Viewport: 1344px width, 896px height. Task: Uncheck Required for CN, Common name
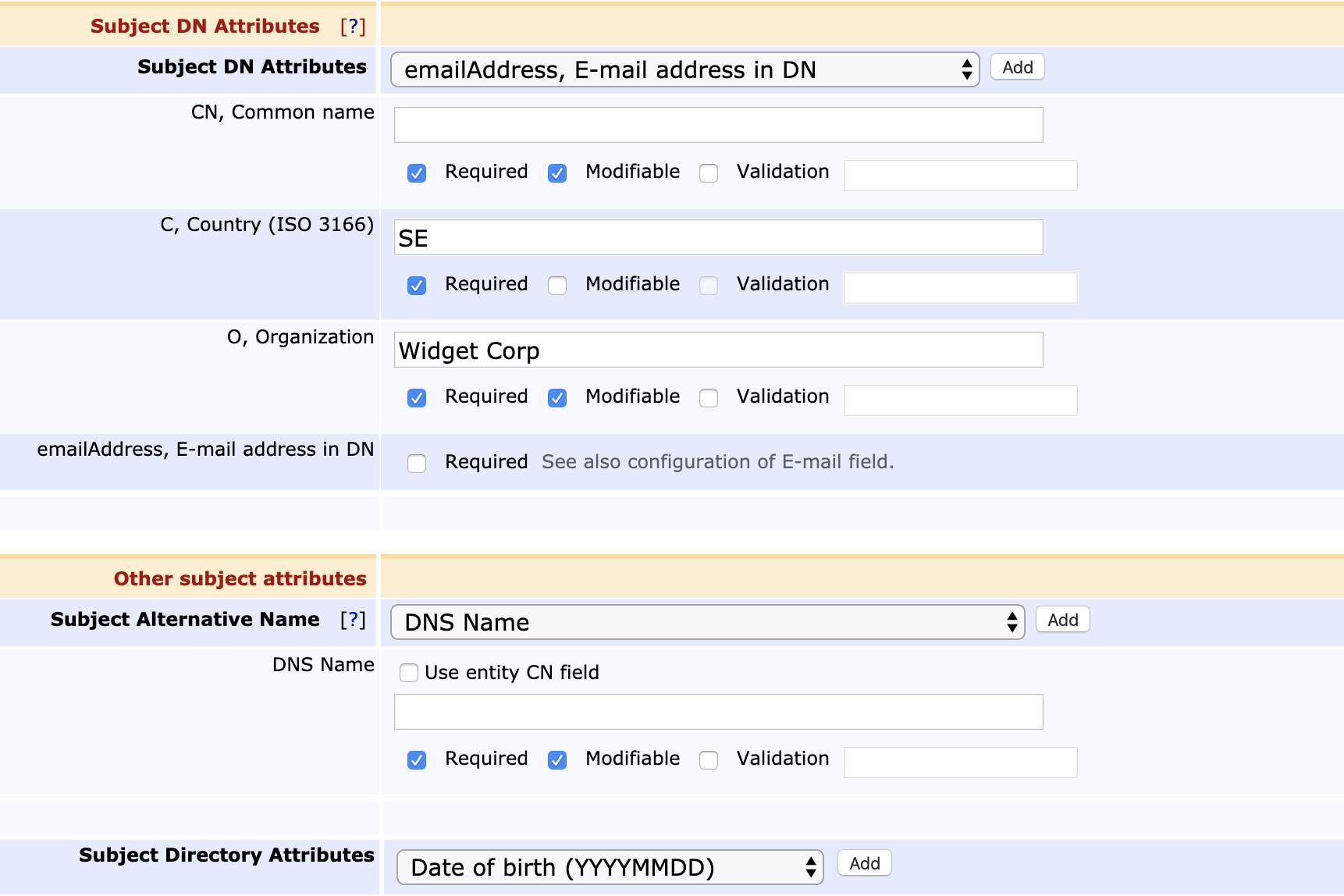417,173
